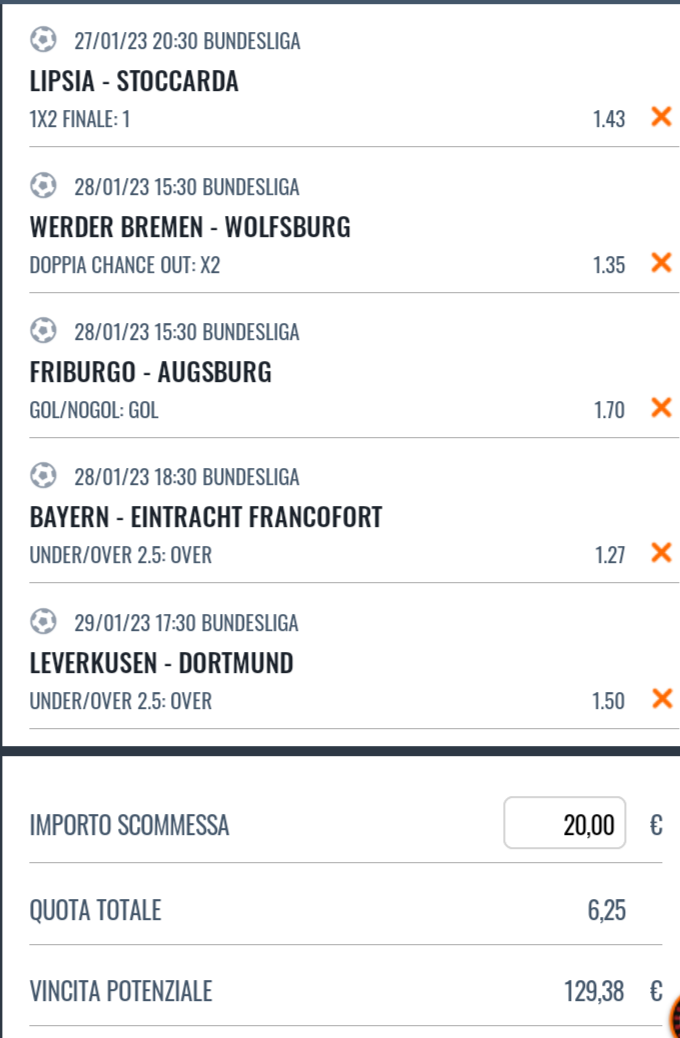Open the Friburgo - Augsburg match title

150,373
